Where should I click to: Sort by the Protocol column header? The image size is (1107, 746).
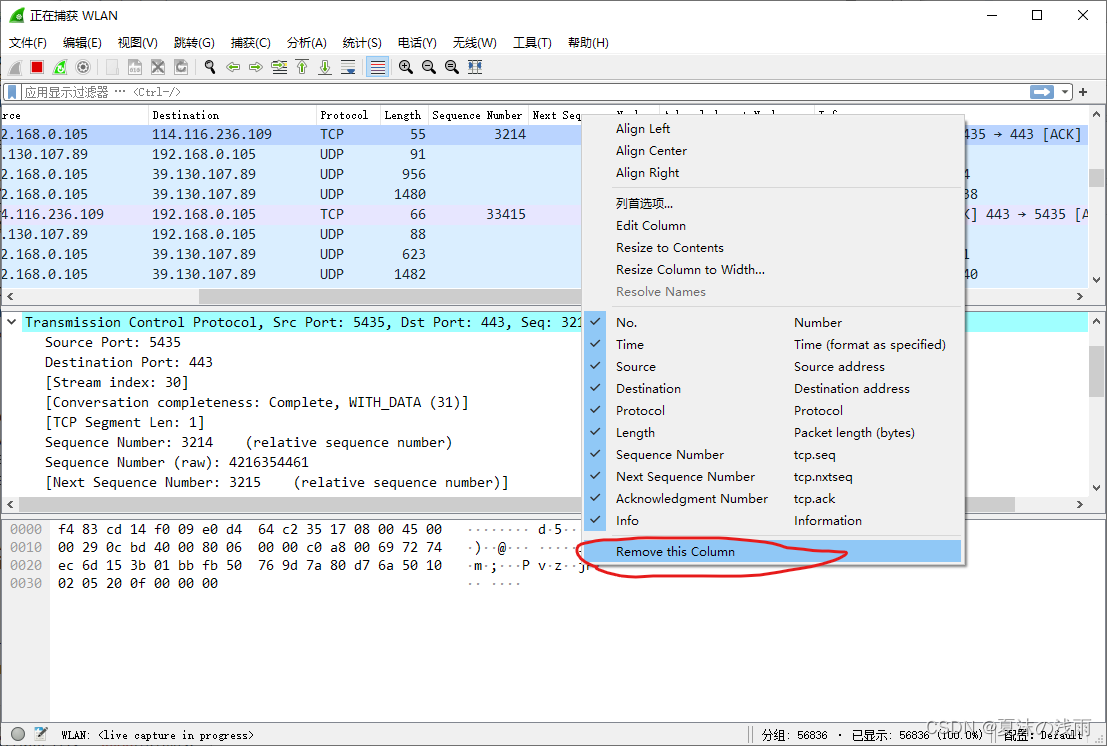(348, 115)
